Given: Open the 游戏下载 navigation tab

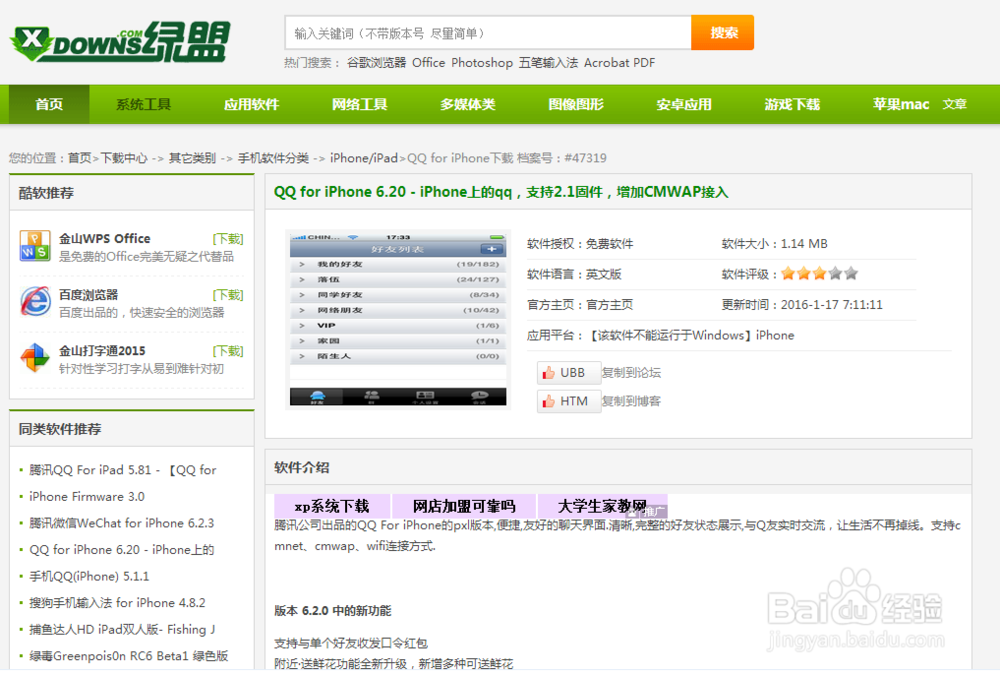Looking at the screenshot, I should 792,104.
